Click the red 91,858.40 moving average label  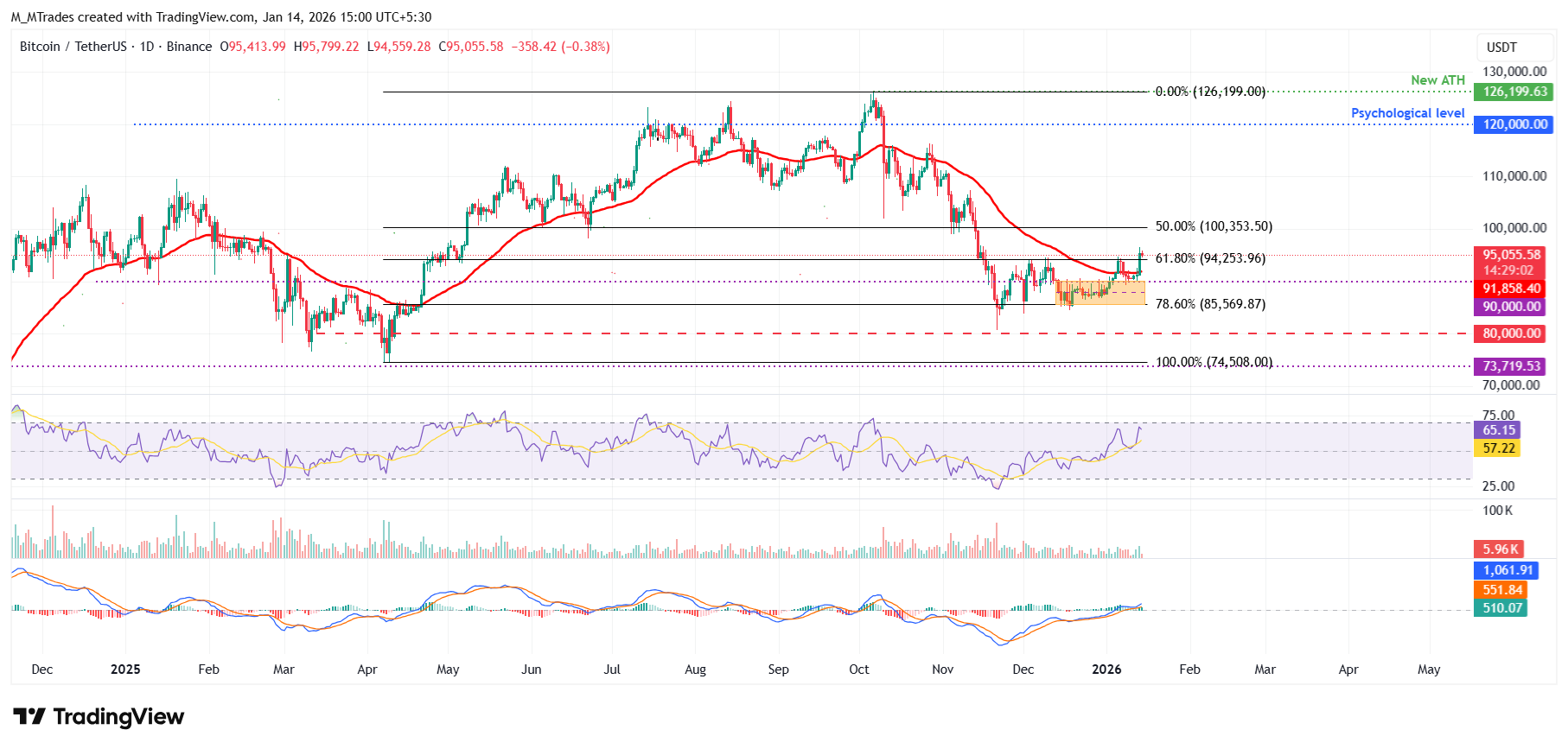(1511, 289)
